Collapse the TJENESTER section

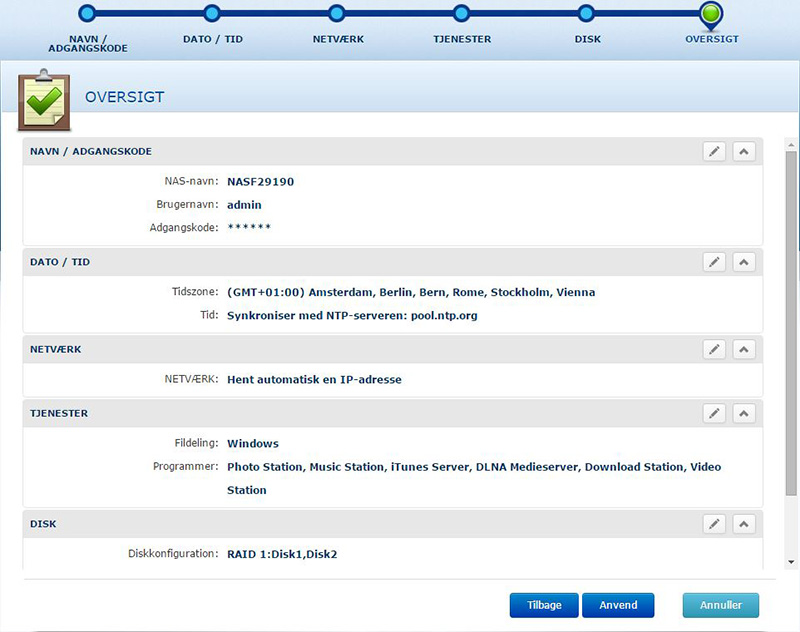click(x=744, y=413)
